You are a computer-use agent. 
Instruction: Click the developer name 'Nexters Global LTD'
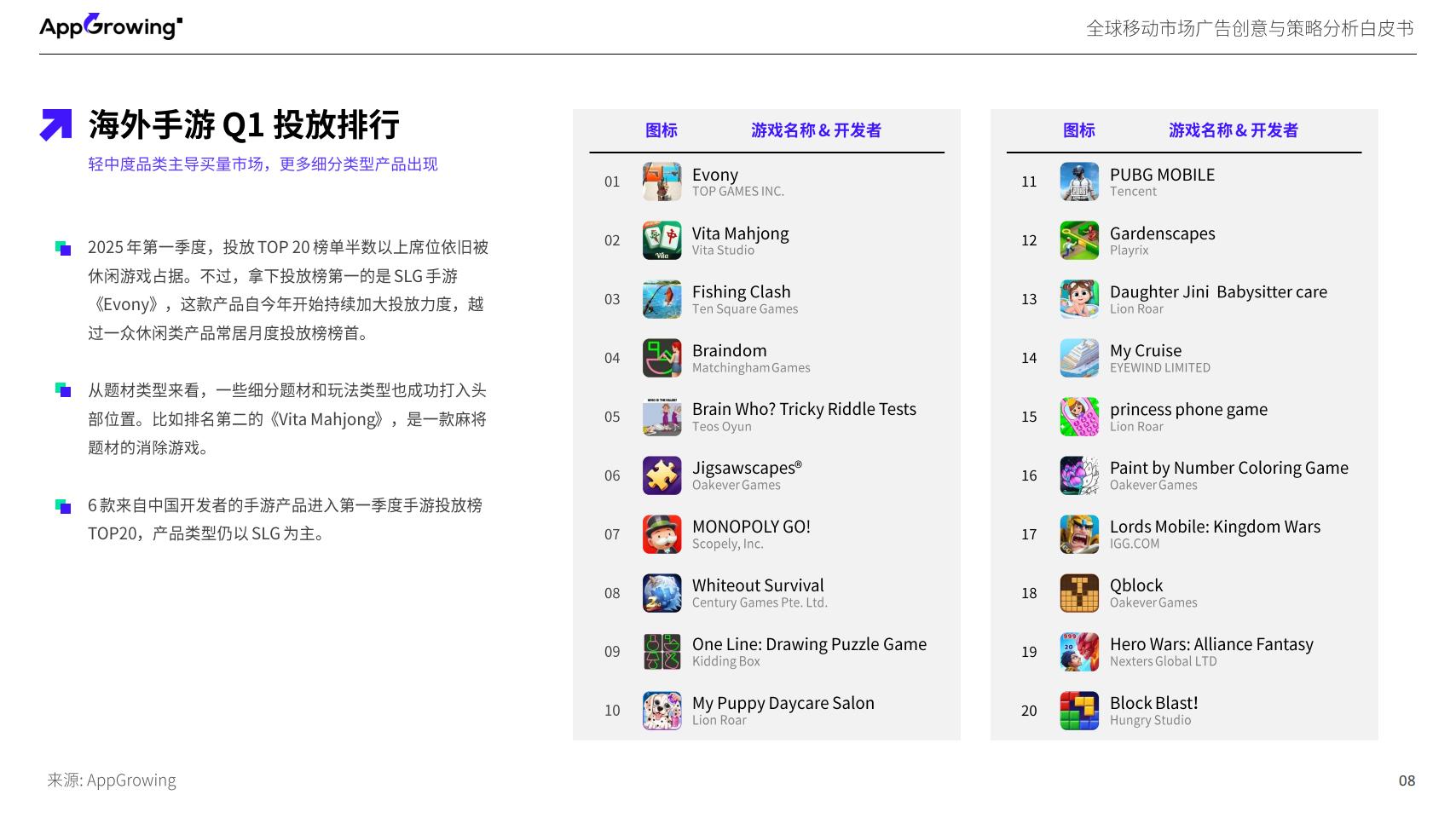point(1164,662)
